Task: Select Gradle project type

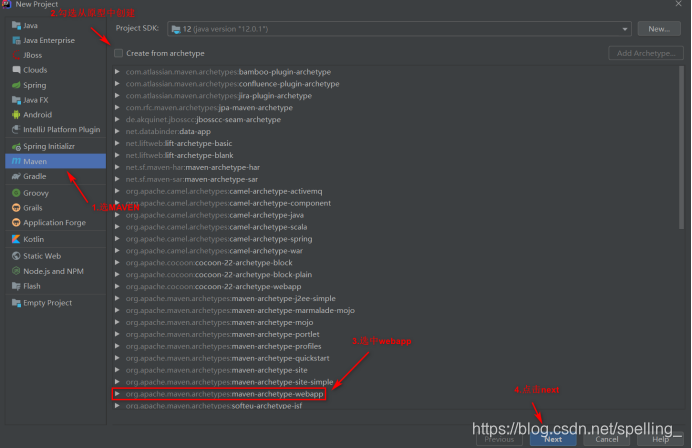Action: click(x=56, y=177)
